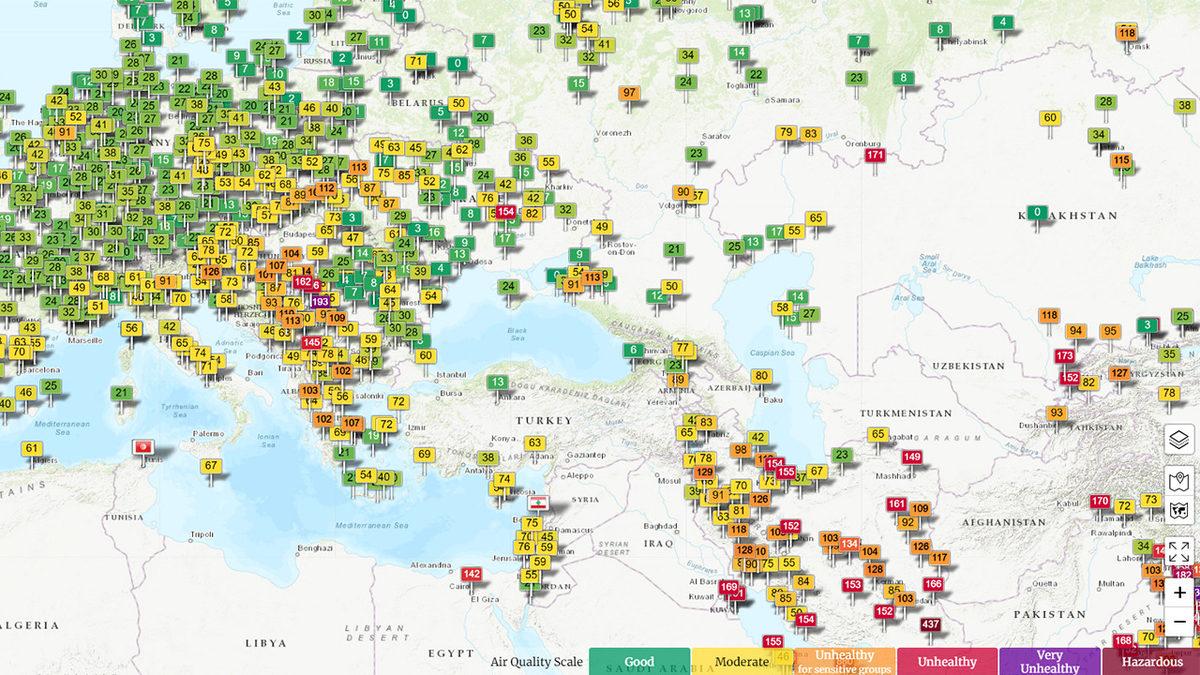1200x675 pixels.
Task: Click the purple Very Unhealthy legend
Action: tap(1049, 661)
